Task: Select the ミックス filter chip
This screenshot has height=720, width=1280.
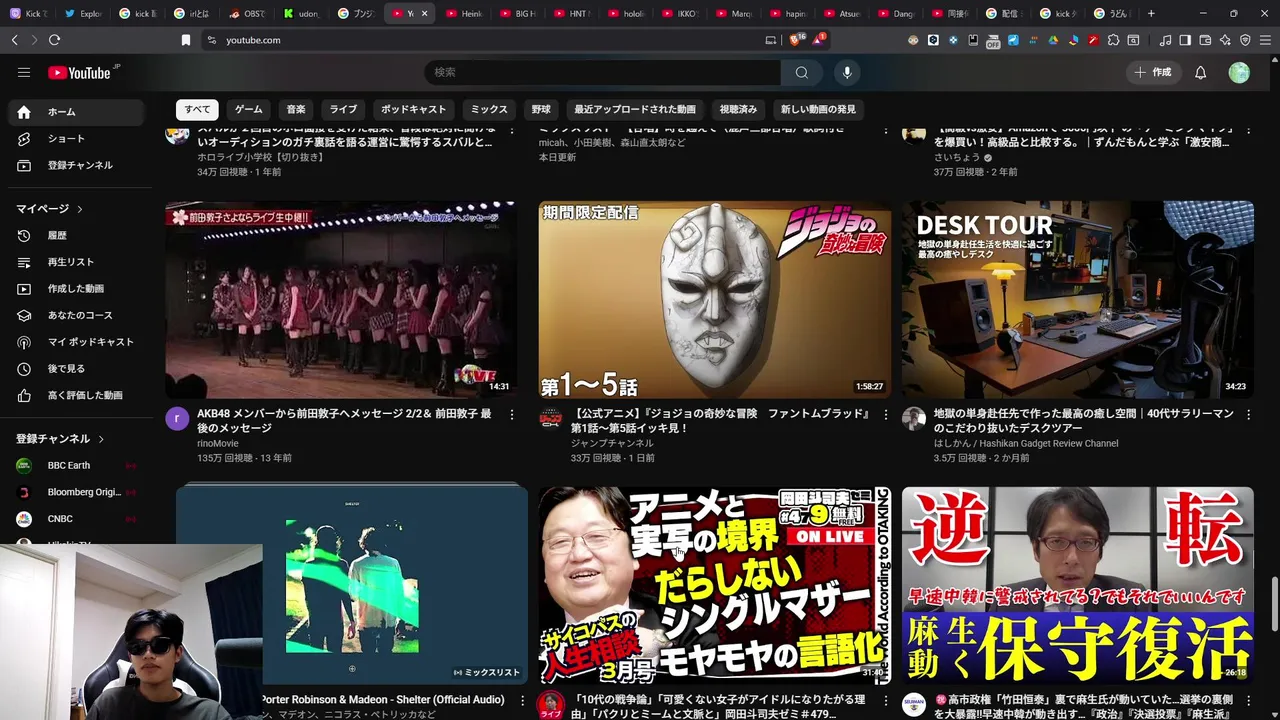Action: click(489, 109)
